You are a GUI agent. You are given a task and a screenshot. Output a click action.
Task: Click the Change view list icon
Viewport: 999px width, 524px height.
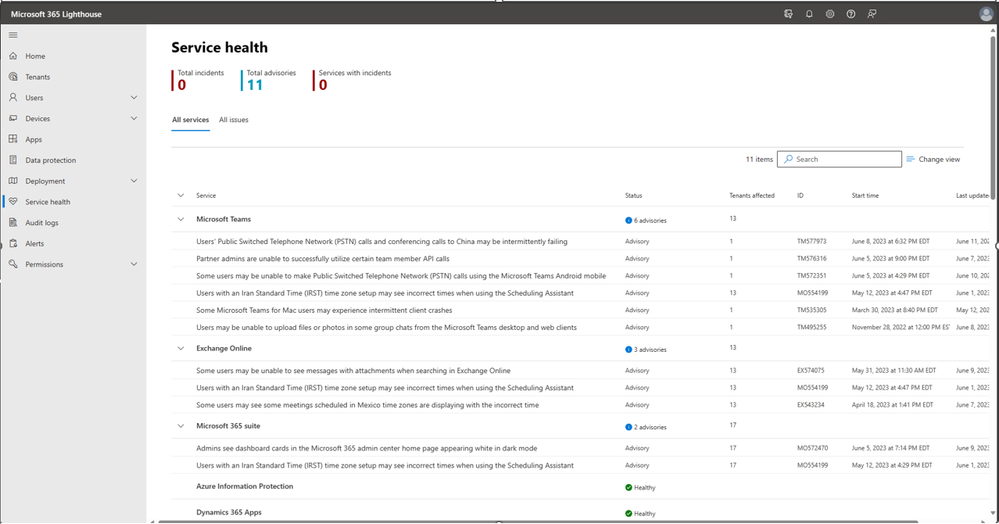click(x=910, y=159)
